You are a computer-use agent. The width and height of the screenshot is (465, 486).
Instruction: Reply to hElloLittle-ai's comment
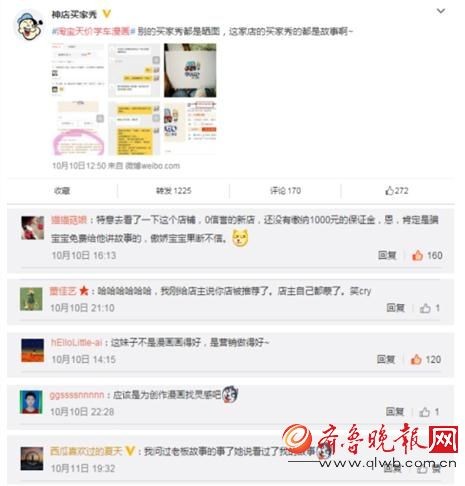click(x=386, y=359)
